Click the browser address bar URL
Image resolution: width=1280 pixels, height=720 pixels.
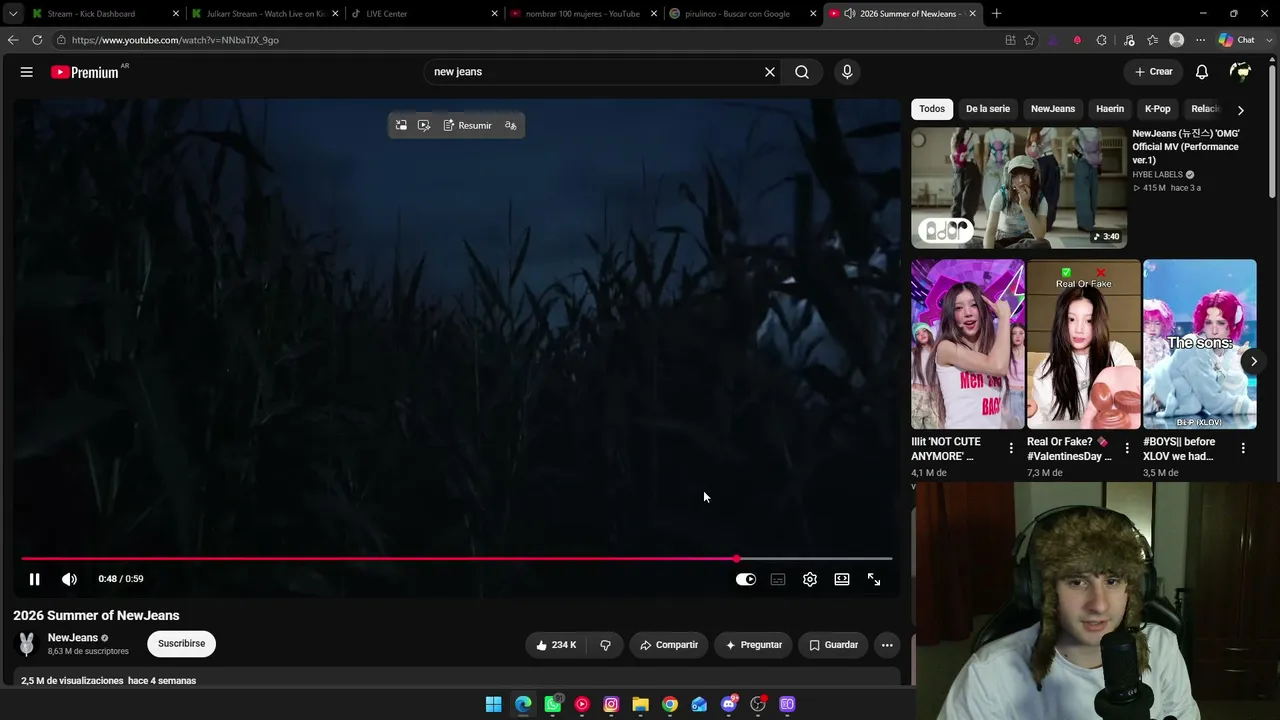point(175,40)
